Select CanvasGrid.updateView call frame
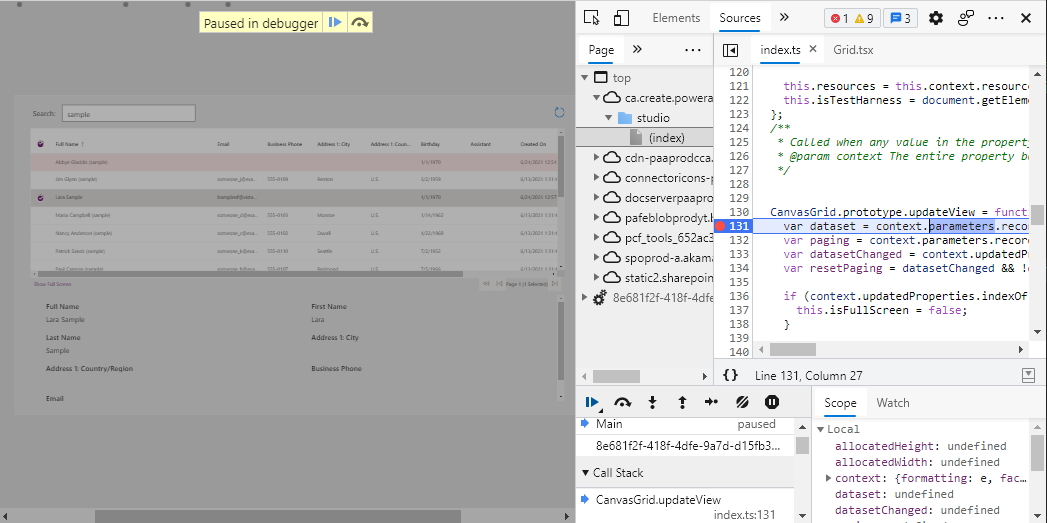The height and width of the screenshot is (523, 1047). (686, 507)
